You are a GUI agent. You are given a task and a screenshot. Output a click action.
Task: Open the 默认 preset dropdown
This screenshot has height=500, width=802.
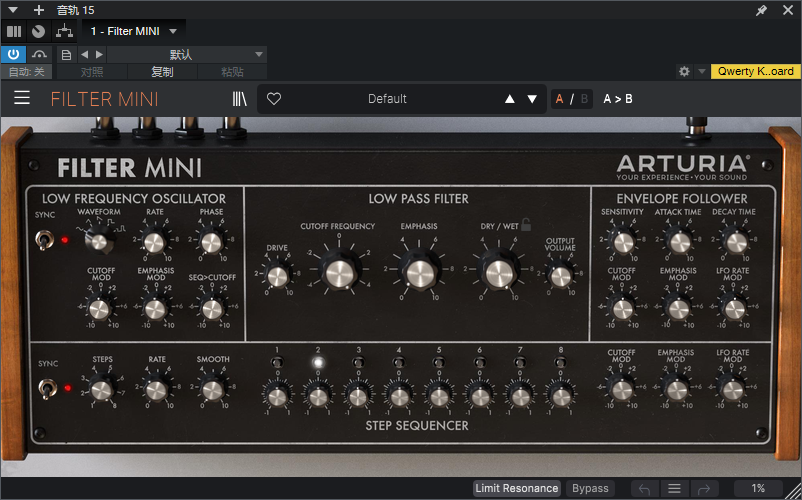tap(187, 55)
